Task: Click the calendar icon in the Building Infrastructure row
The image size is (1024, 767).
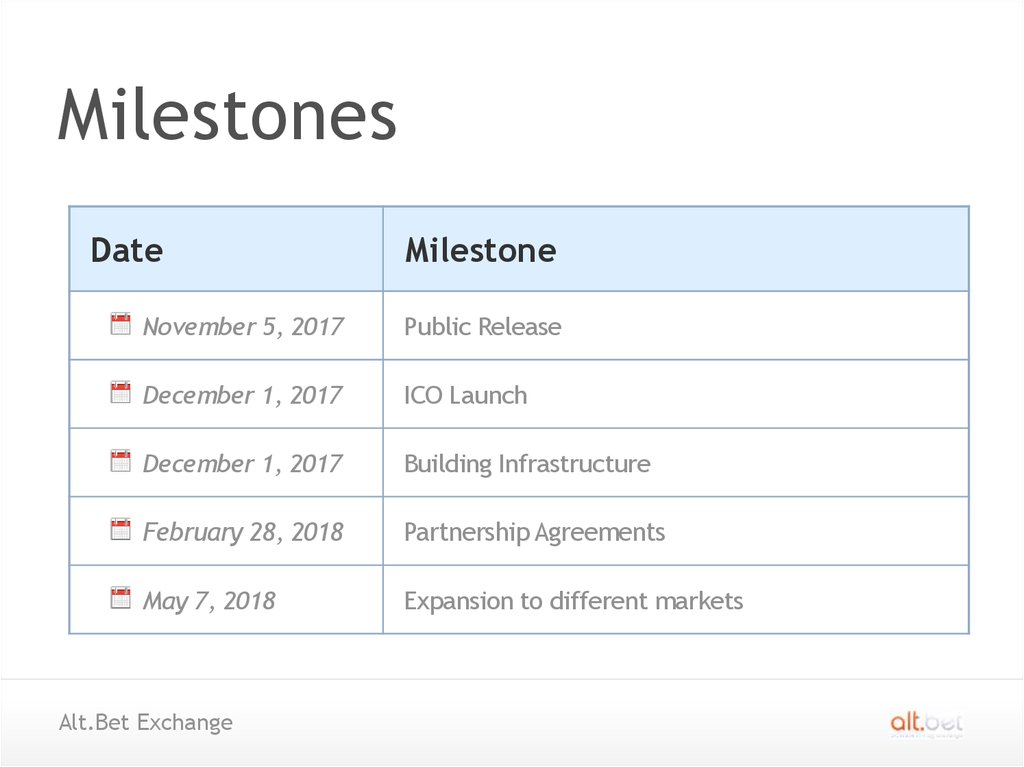Action: [121, 461]
